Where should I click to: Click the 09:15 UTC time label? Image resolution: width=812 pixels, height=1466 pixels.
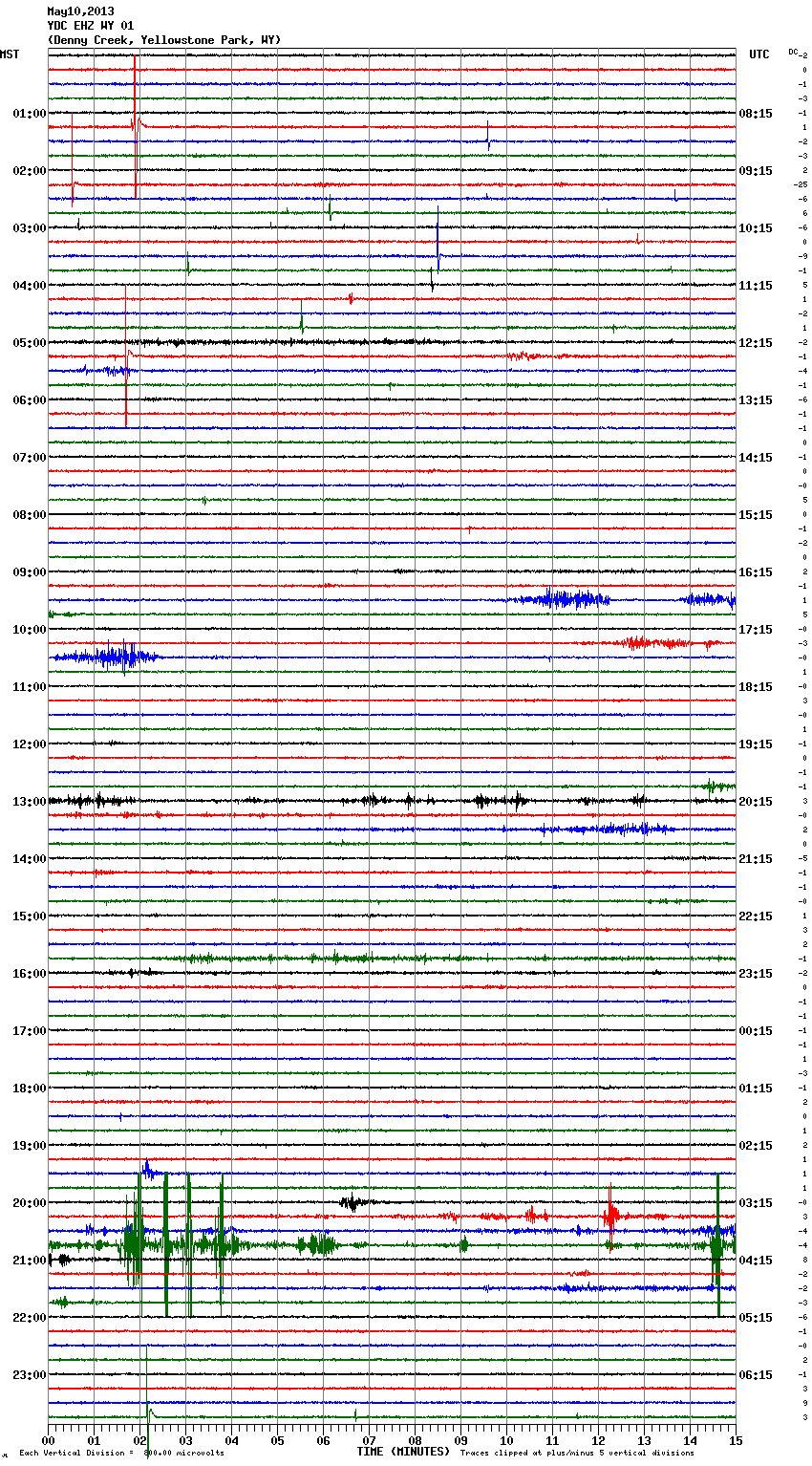pos(756,171)
